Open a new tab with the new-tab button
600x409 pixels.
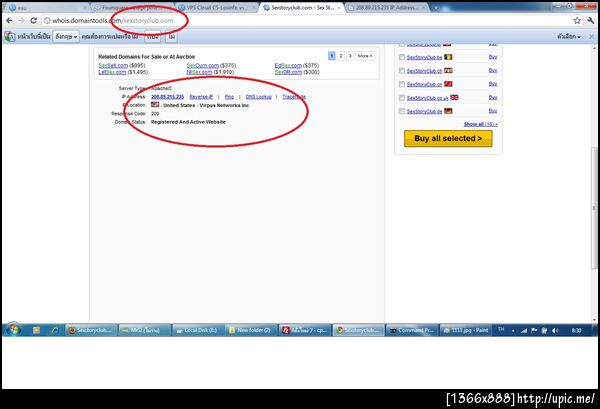pyautogui.click(x=436, y=8)
